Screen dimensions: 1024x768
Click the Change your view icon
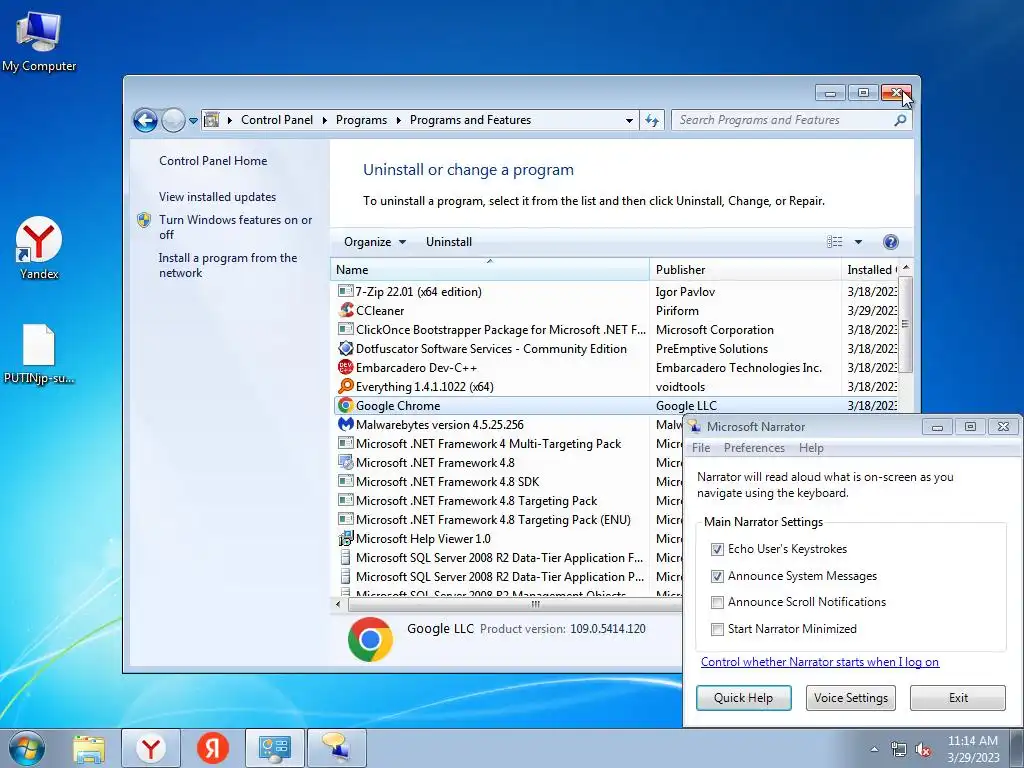coord(835,242)
